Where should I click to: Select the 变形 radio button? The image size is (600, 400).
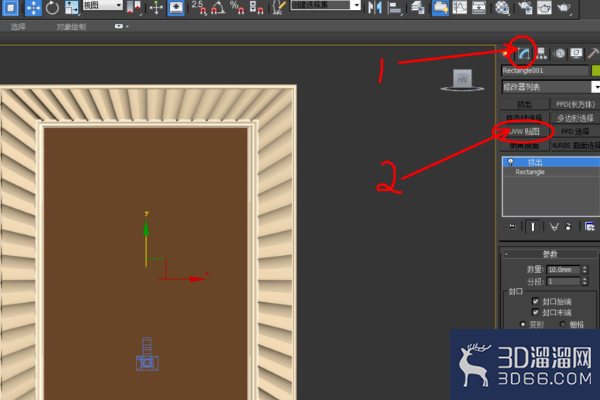[523, 324]
